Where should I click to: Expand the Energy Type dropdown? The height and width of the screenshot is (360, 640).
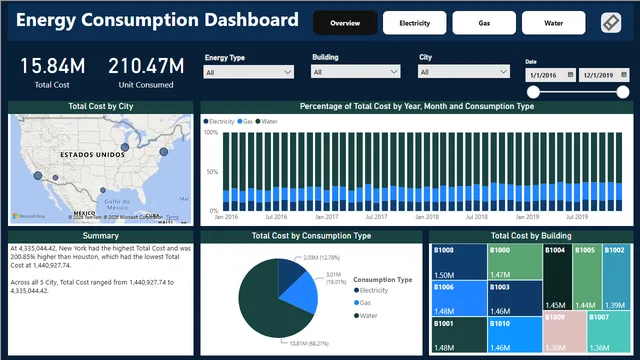pyautogui.click(x=249, y=72)
